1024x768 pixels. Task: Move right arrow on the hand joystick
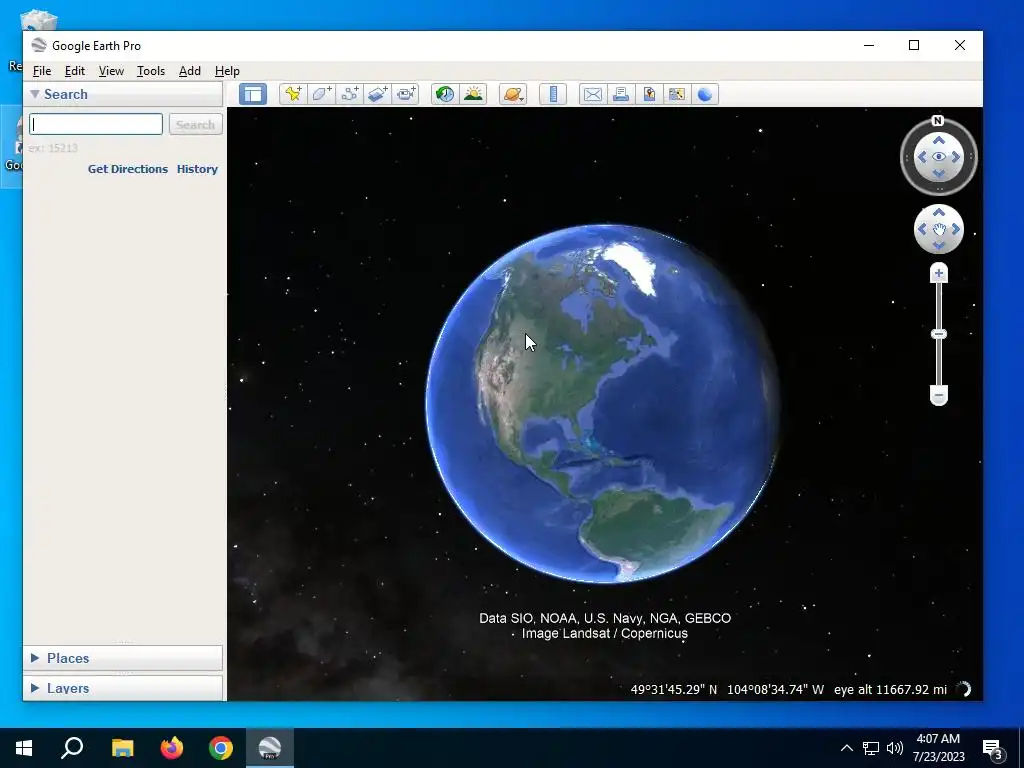tap(955, 229)
